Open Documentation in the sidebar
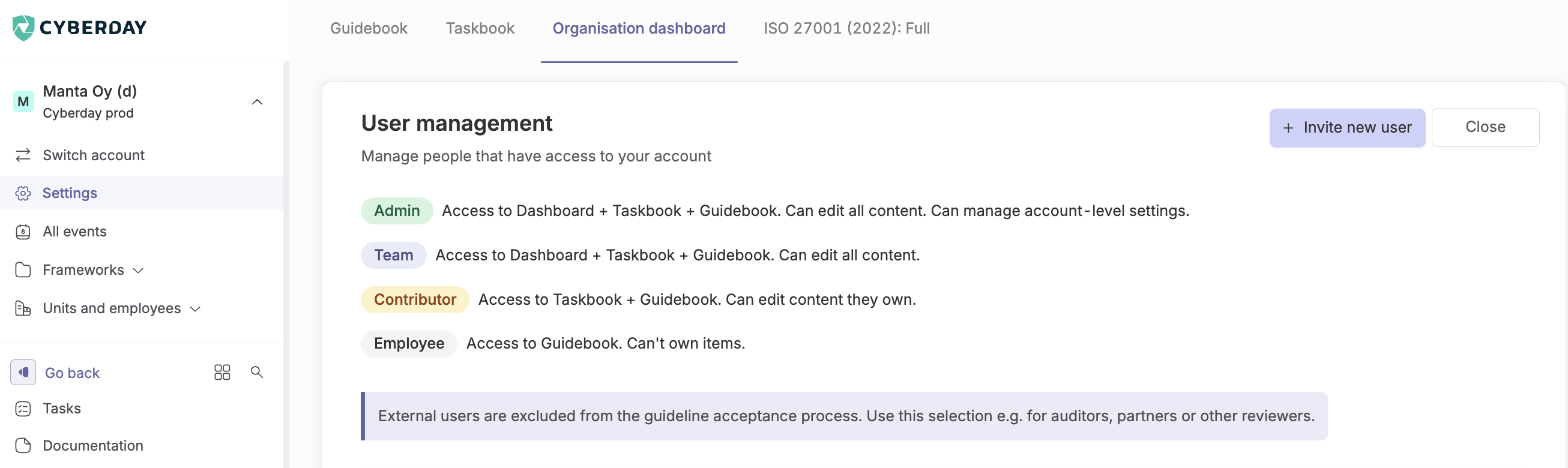Screen dimensions: 1568x468 tap(93, 445)
